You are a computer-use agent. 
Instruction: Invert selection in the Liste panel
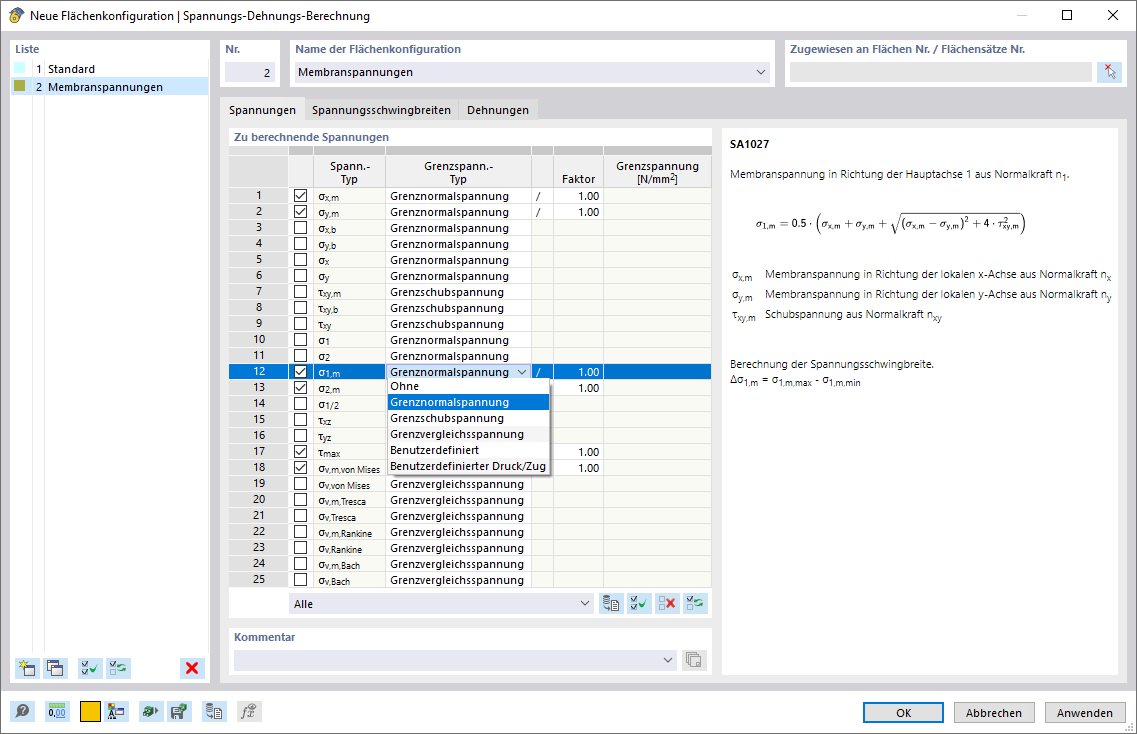click(x=118, y=668)
